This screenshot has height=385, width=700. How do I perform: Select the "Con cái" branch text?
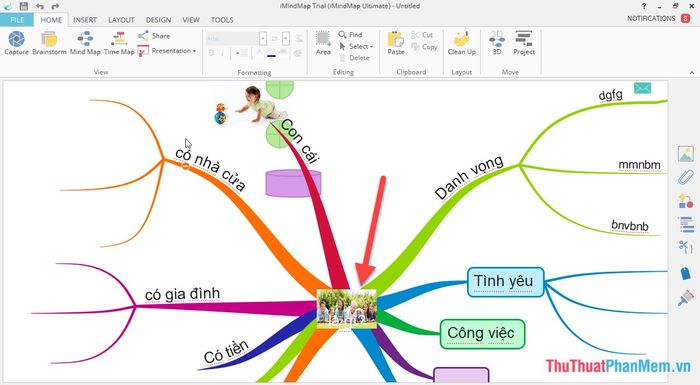[x=299, y=141]
